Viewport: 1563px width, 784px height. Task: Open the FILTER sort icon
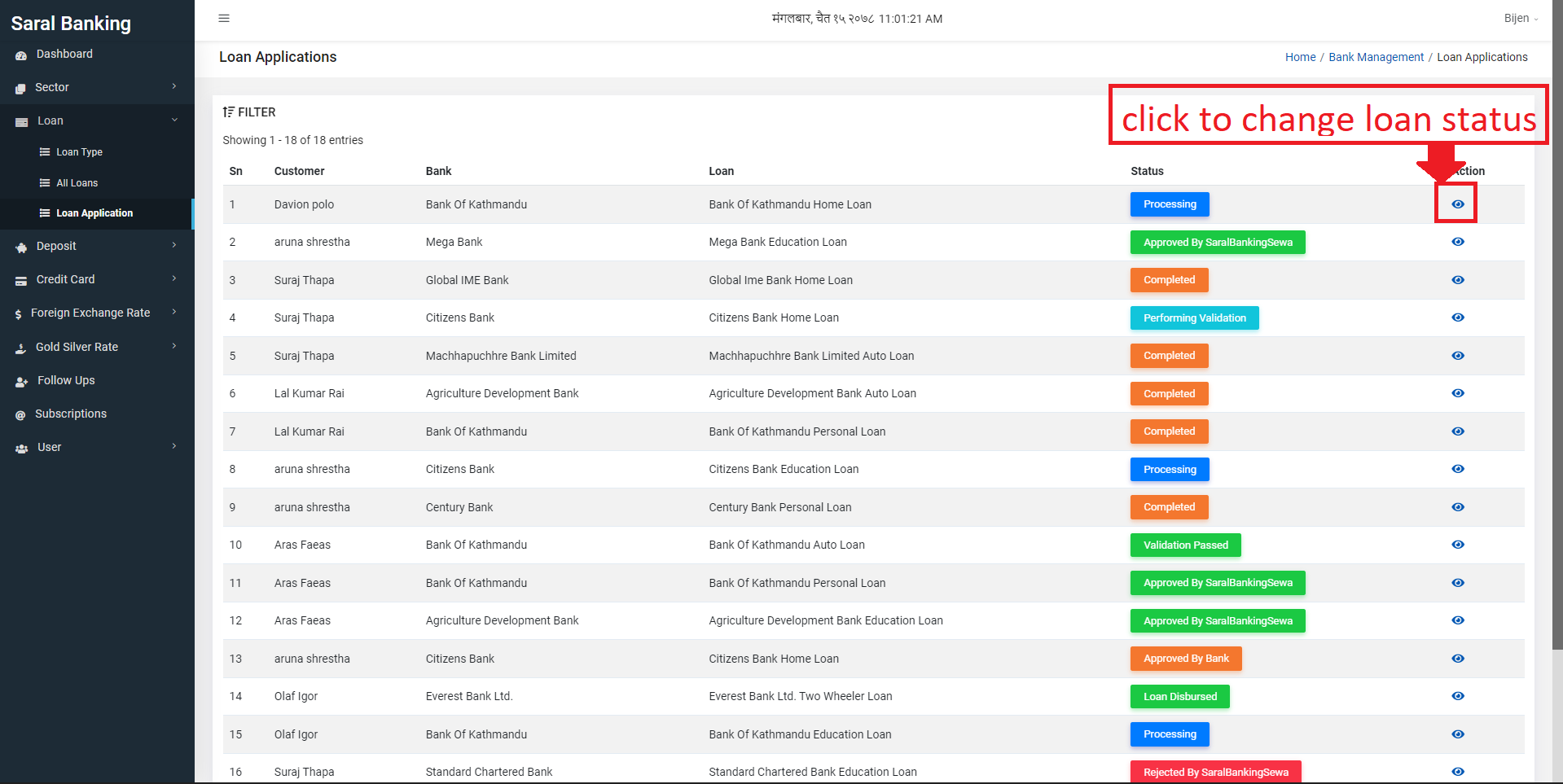coord(228,112)
